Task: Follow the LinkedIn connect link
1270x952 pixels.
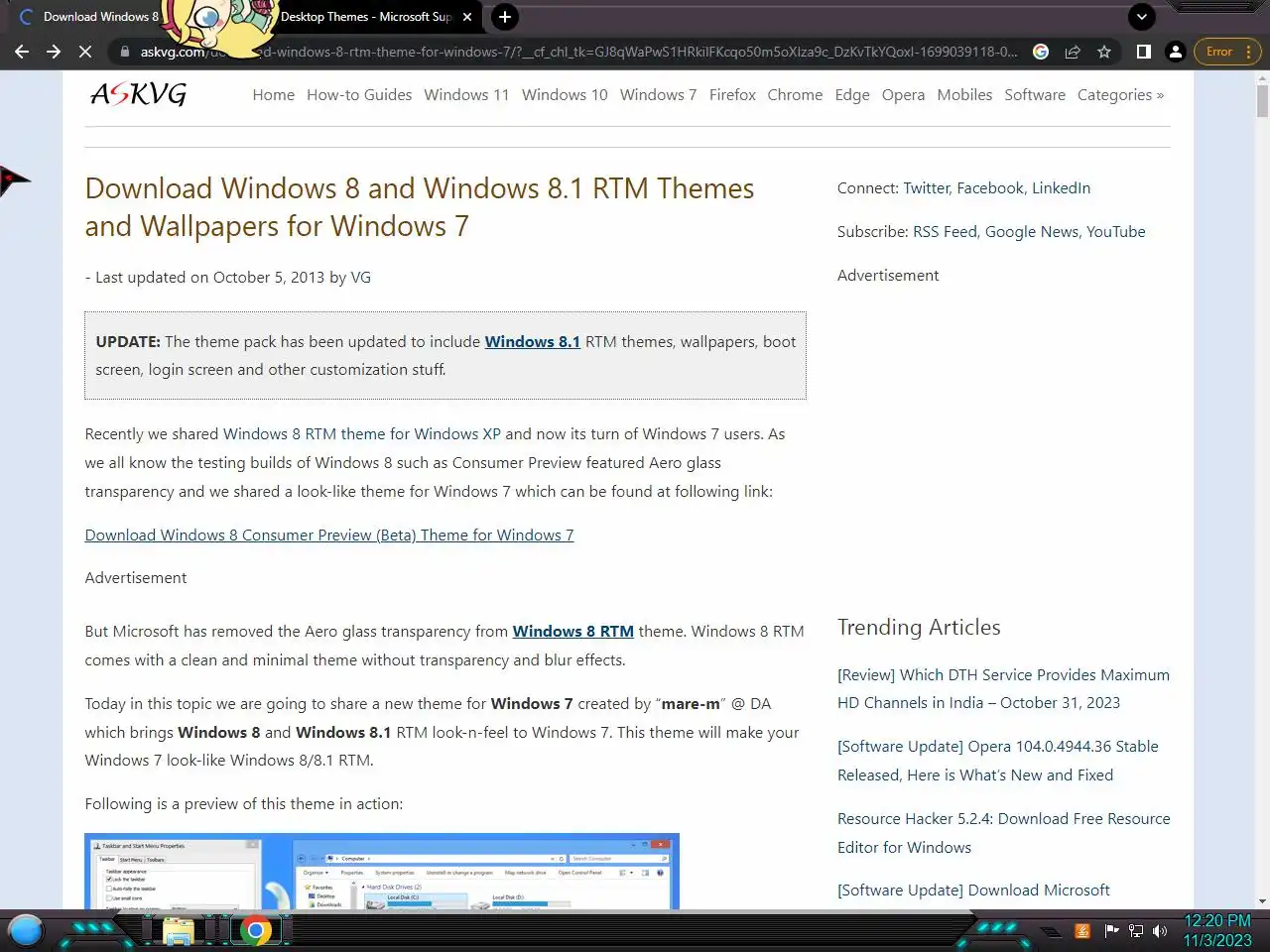Action: pos(1061,188)
